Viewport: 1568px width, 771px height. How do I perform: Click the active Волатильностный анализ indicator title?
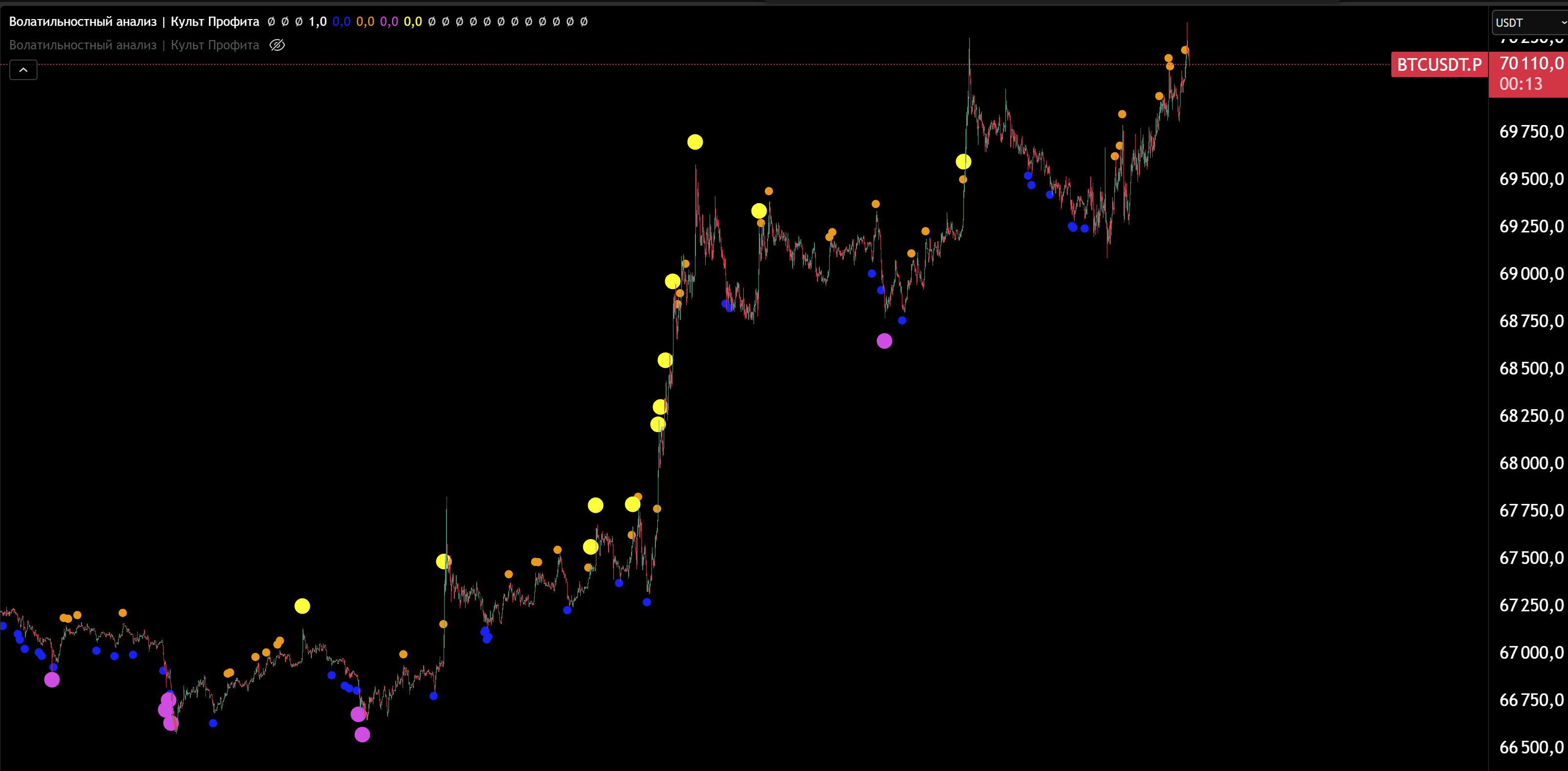click(134, 21)
